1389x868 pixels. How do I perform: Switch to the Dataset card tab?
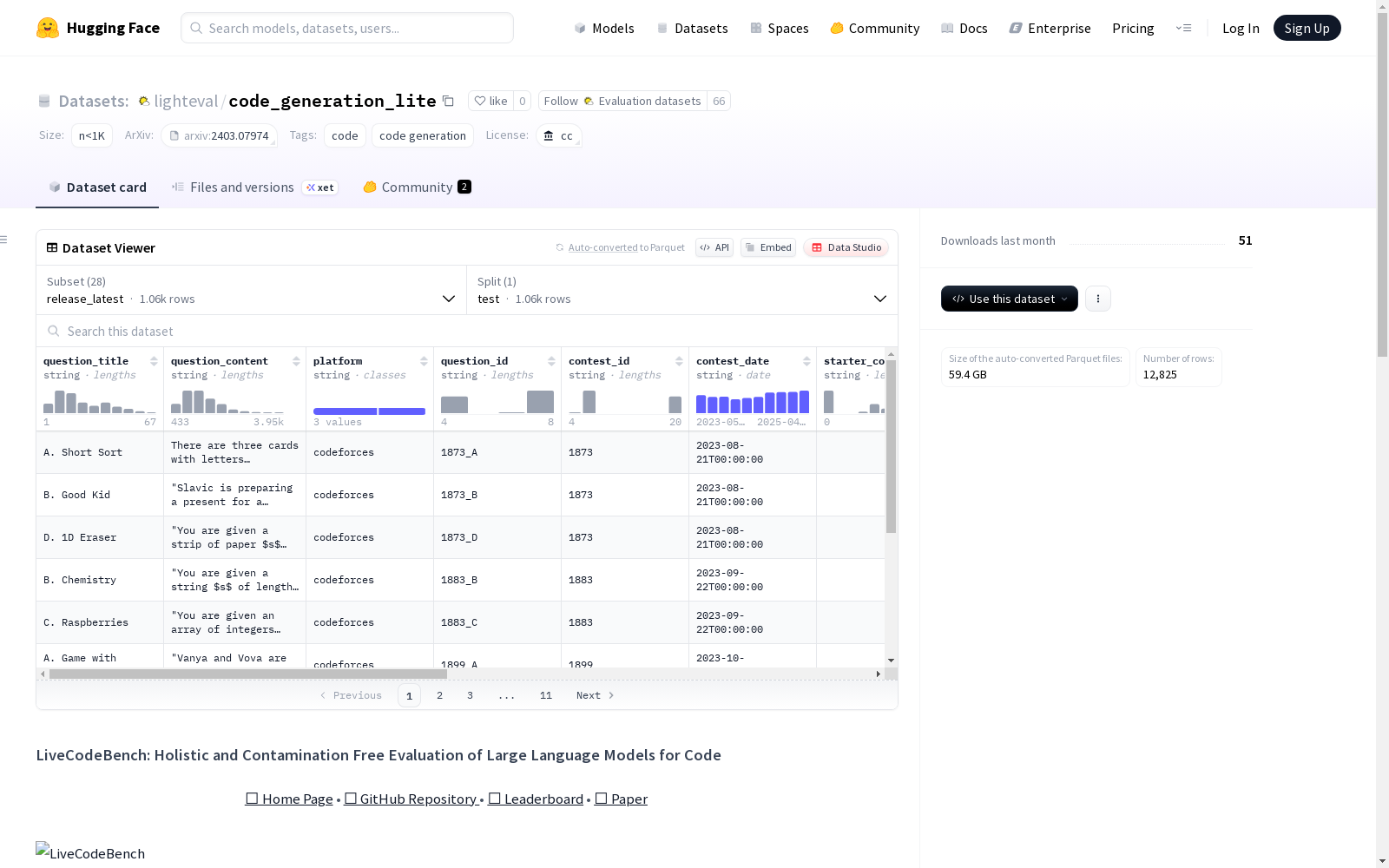(x=97, y=187)
